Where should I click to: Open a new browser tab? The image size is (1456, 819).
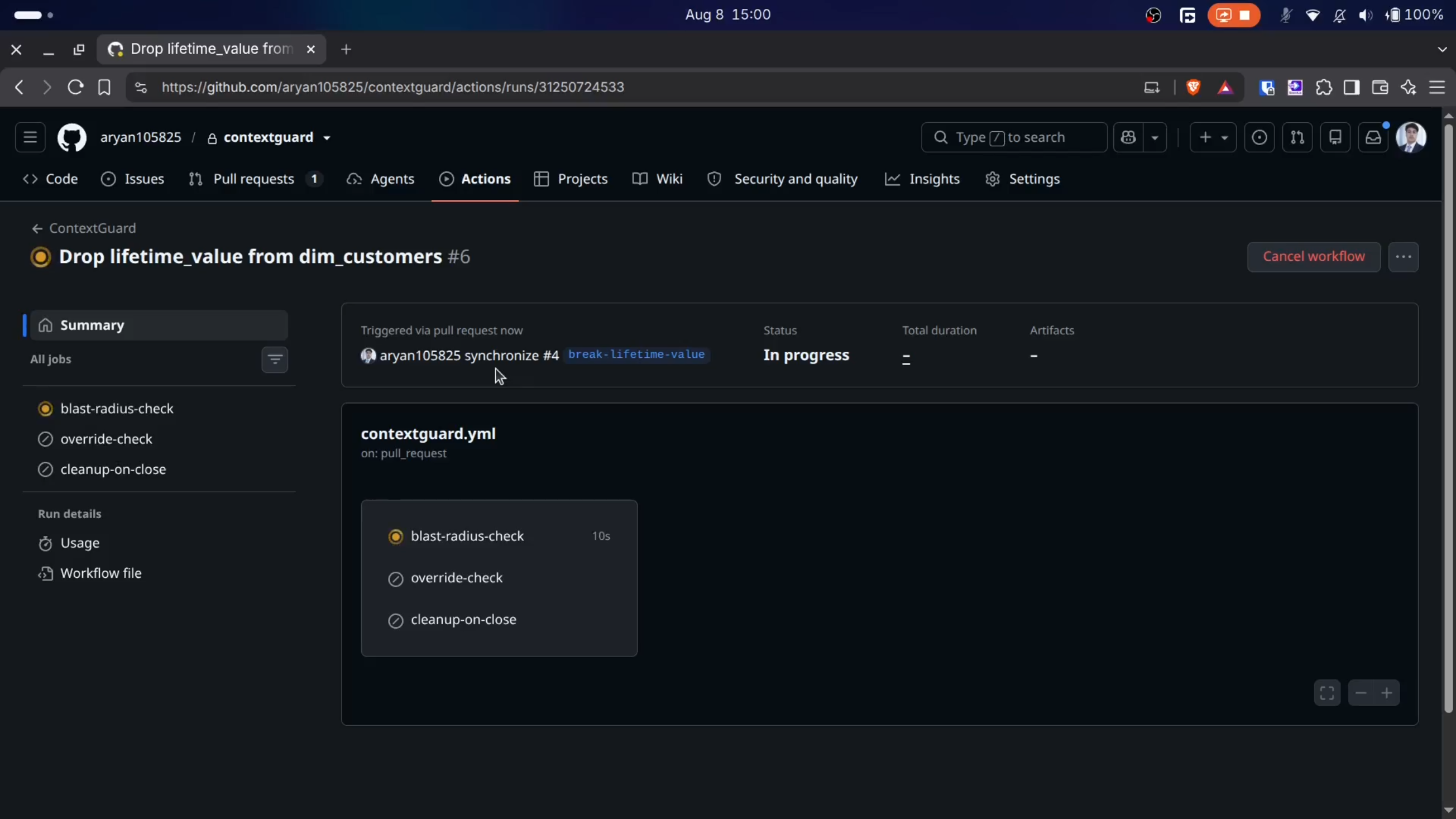(346, 49)
